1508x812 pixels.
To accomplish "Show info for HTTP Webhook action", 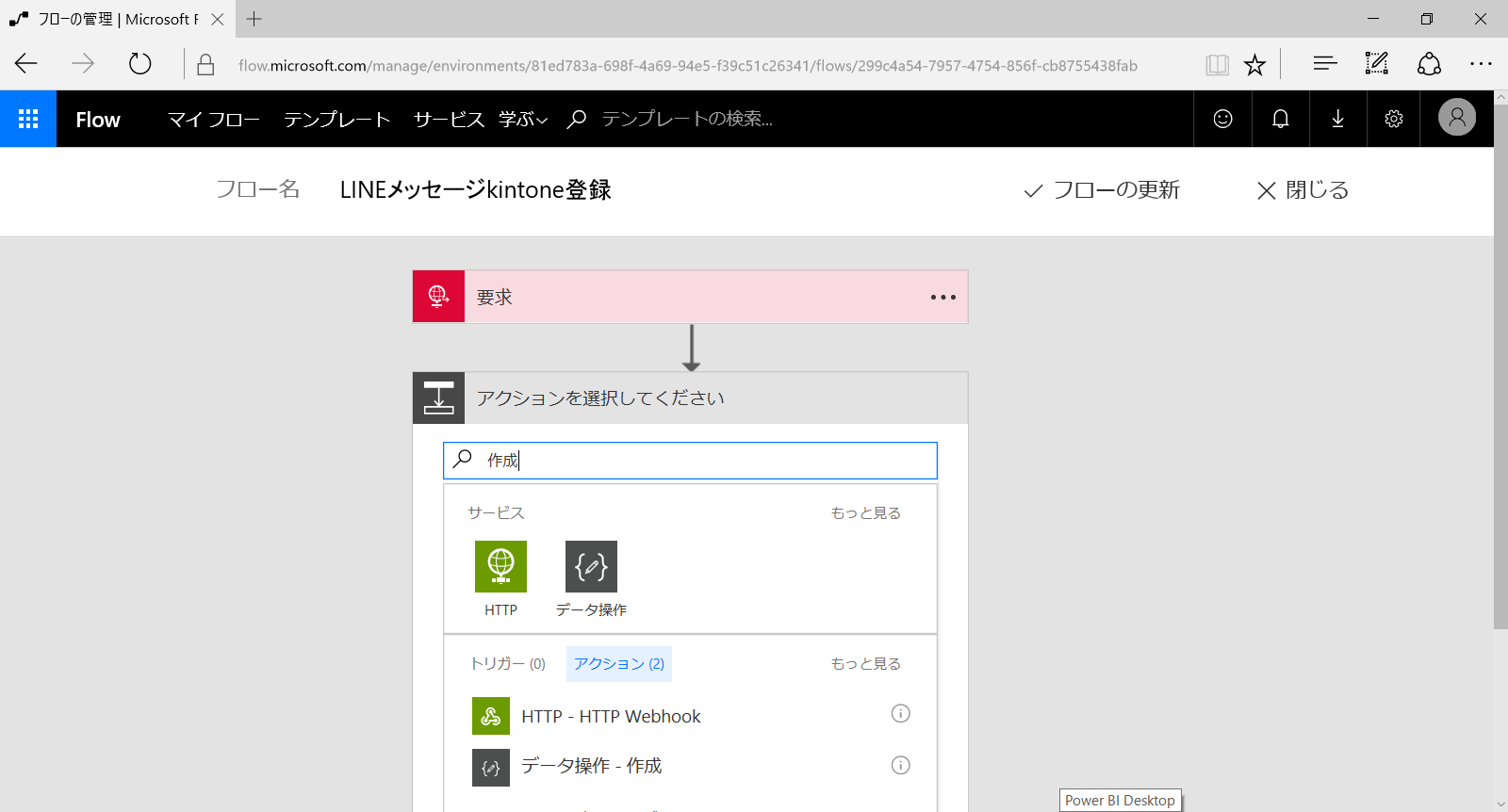I will (x=901, y=713).
